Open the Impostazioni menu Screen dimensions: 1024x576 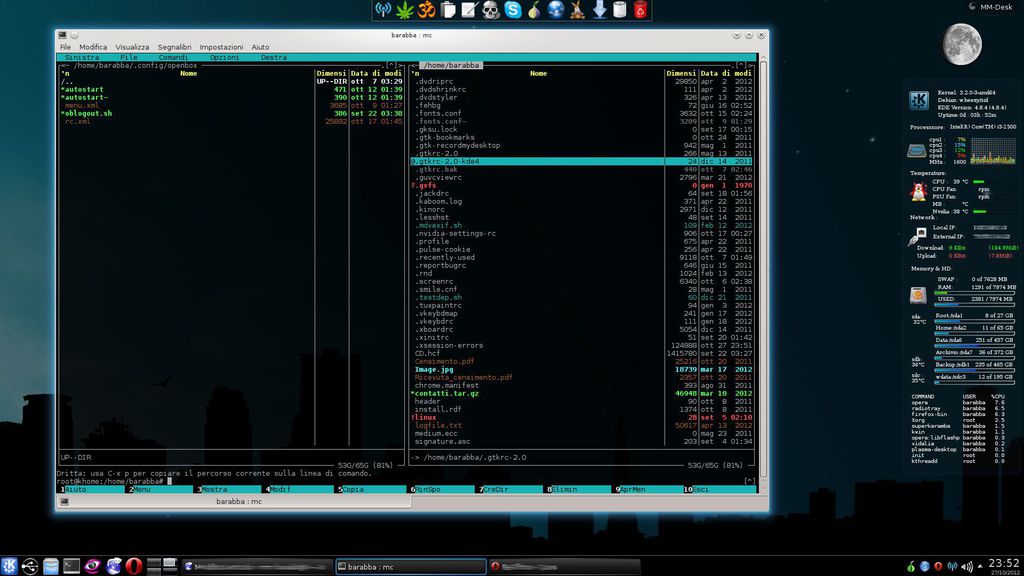pos(221,47)
